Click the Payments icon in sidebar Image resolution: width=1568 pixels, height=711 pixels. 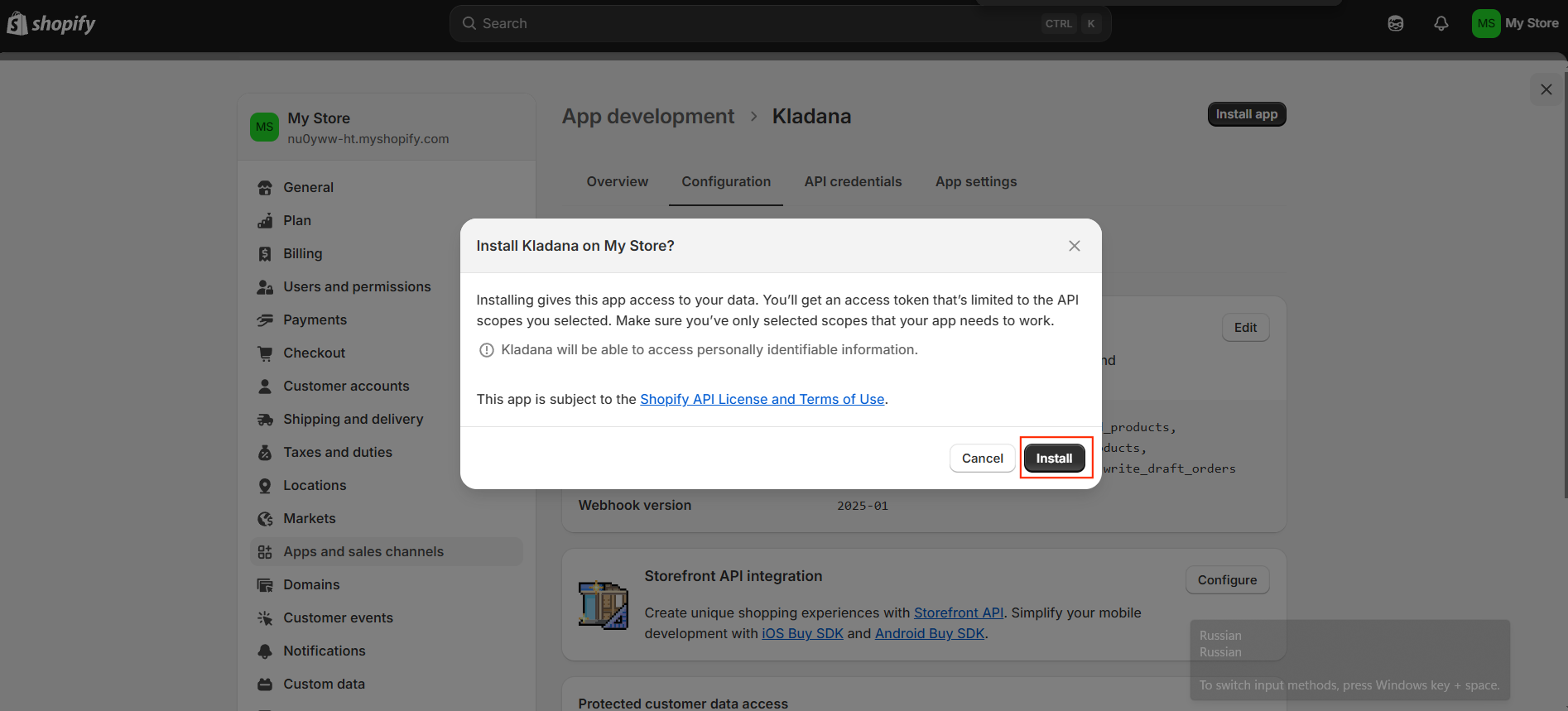[x=265, y=320]
